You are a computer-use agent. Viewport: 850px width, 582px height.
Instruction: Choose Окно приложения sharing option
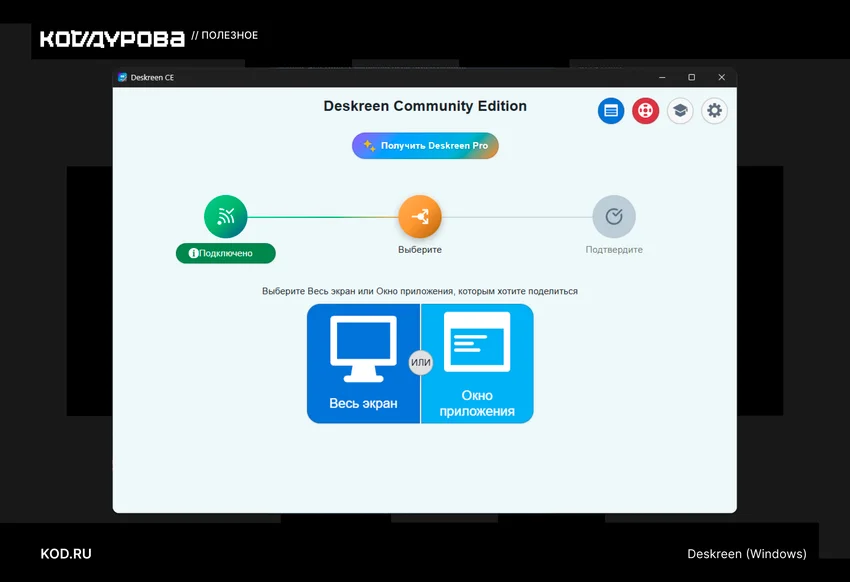pos(477,364)
